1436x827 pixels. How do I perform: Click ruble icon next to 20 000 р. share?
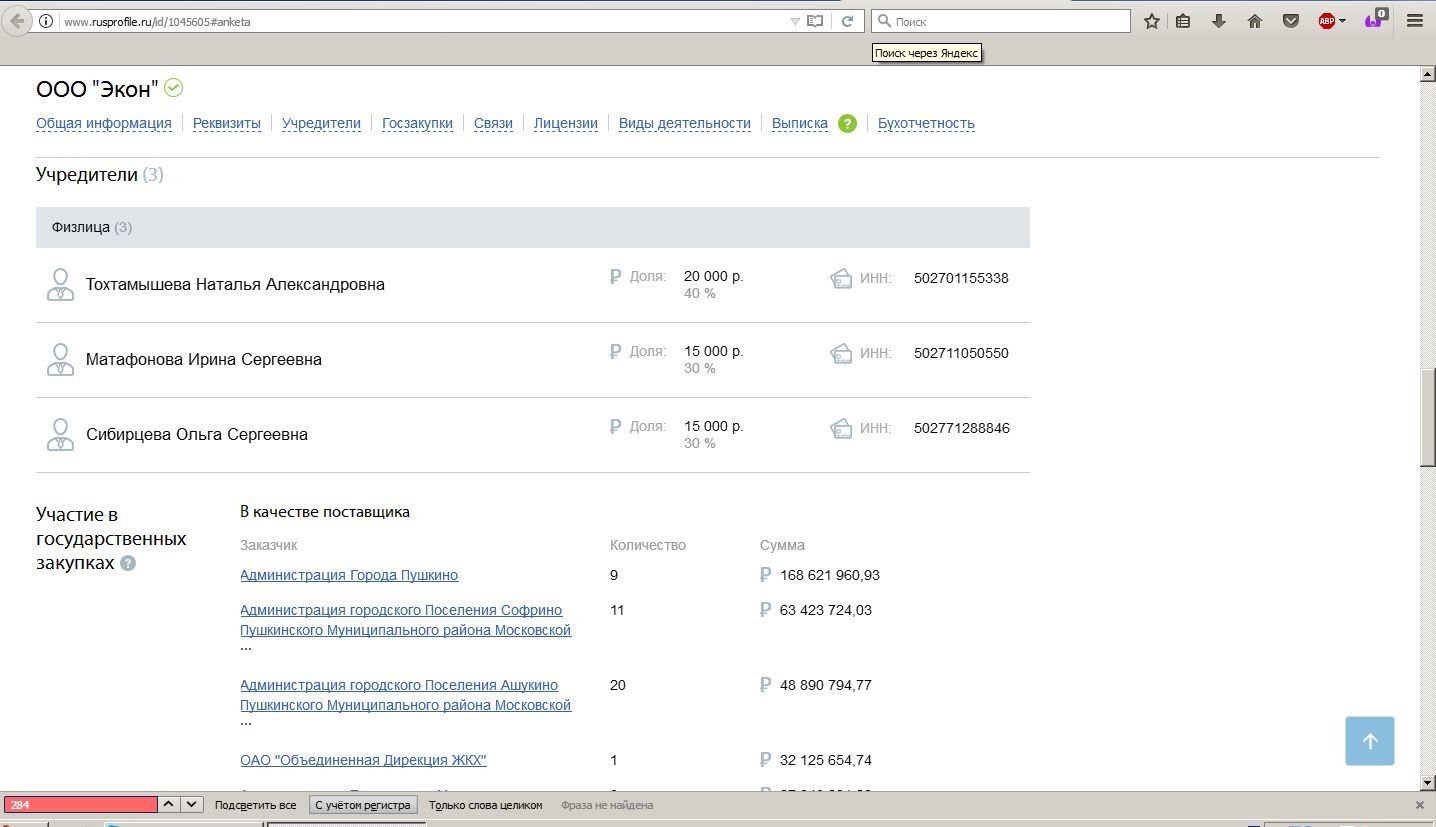point(615,276)
